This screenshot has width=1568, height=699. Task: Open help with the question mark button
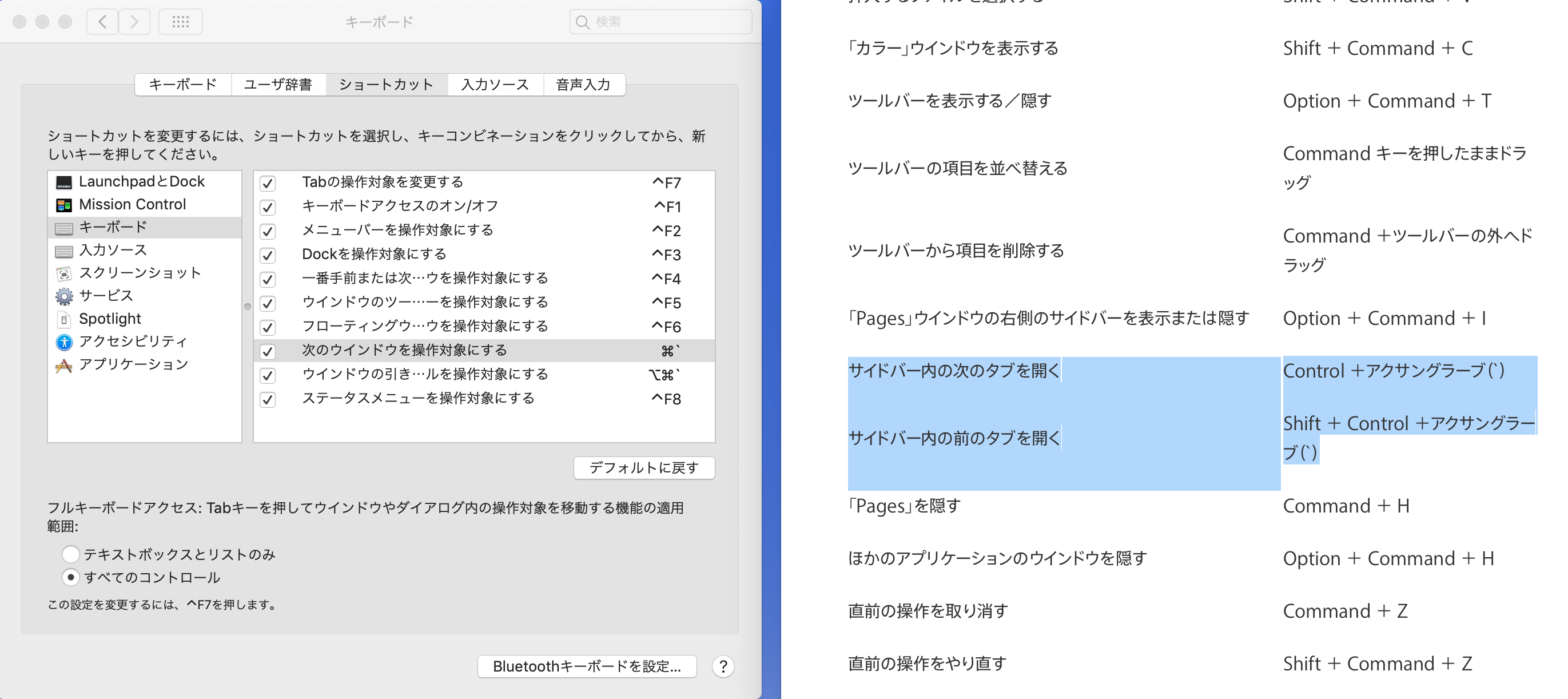pos(722,666)
